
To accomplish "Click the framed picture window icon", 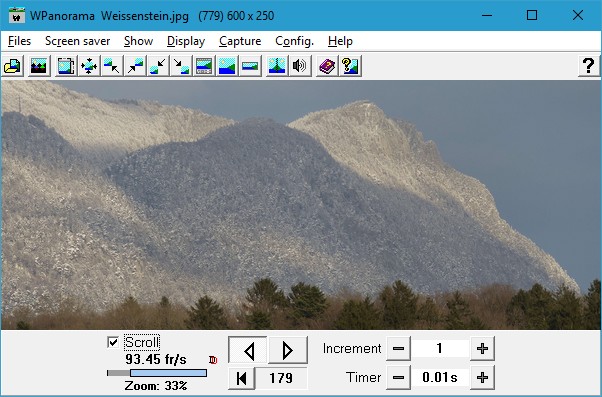I will [x=66, y=66].
